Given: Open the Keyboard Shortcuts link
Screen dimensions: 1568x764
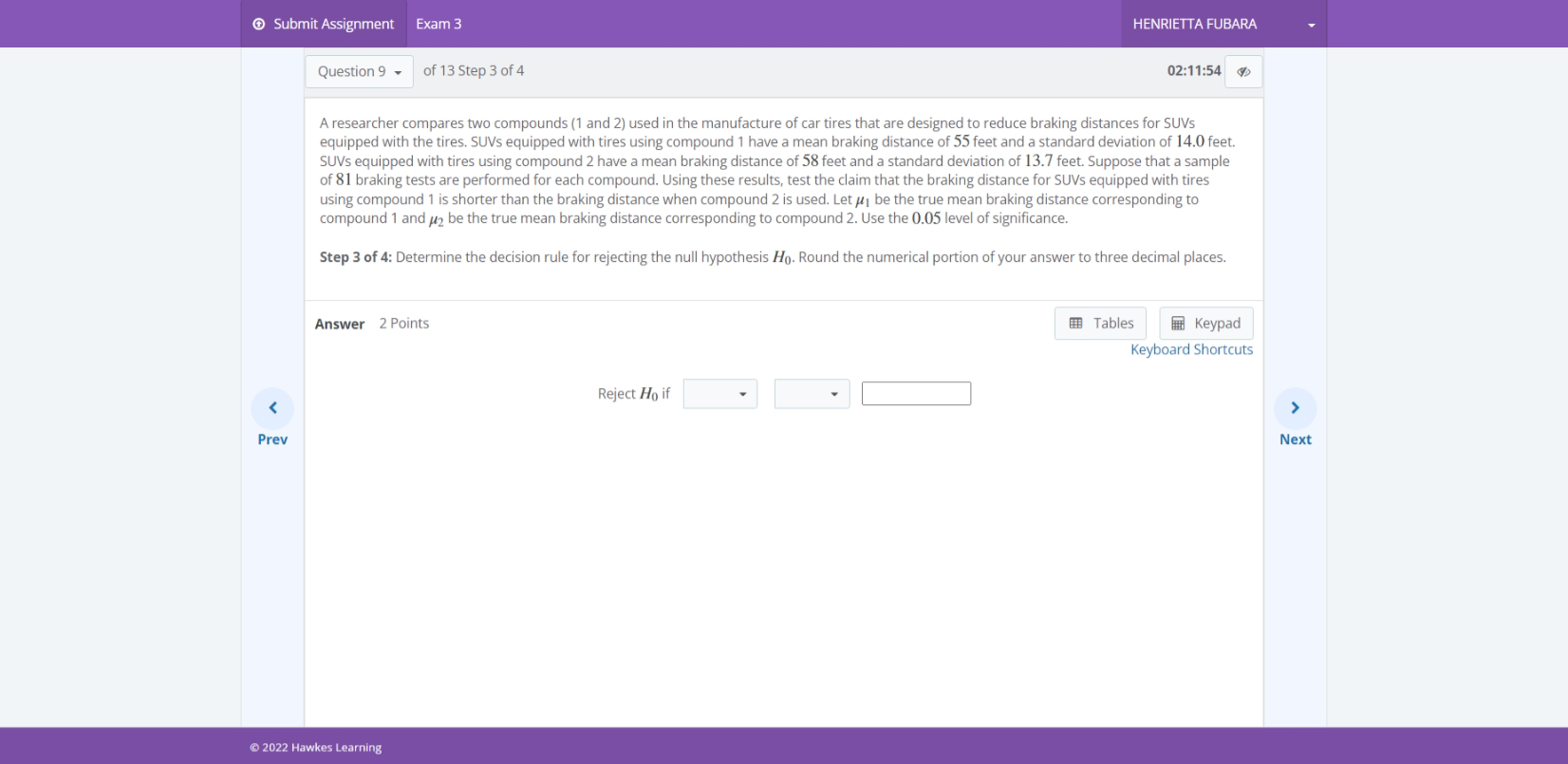Looking at the screenshot, I should pyautogui.click(x=1191, y=350).
